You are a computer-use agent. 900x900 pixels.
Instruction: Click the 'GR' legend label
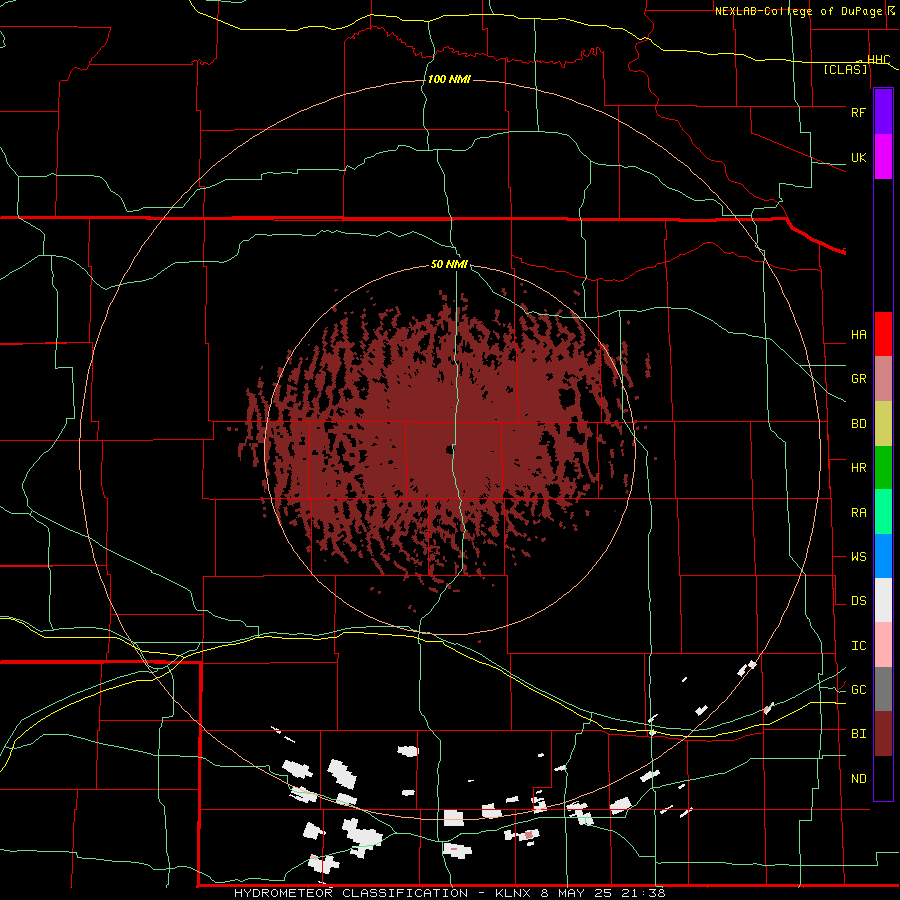click(858, 379)
